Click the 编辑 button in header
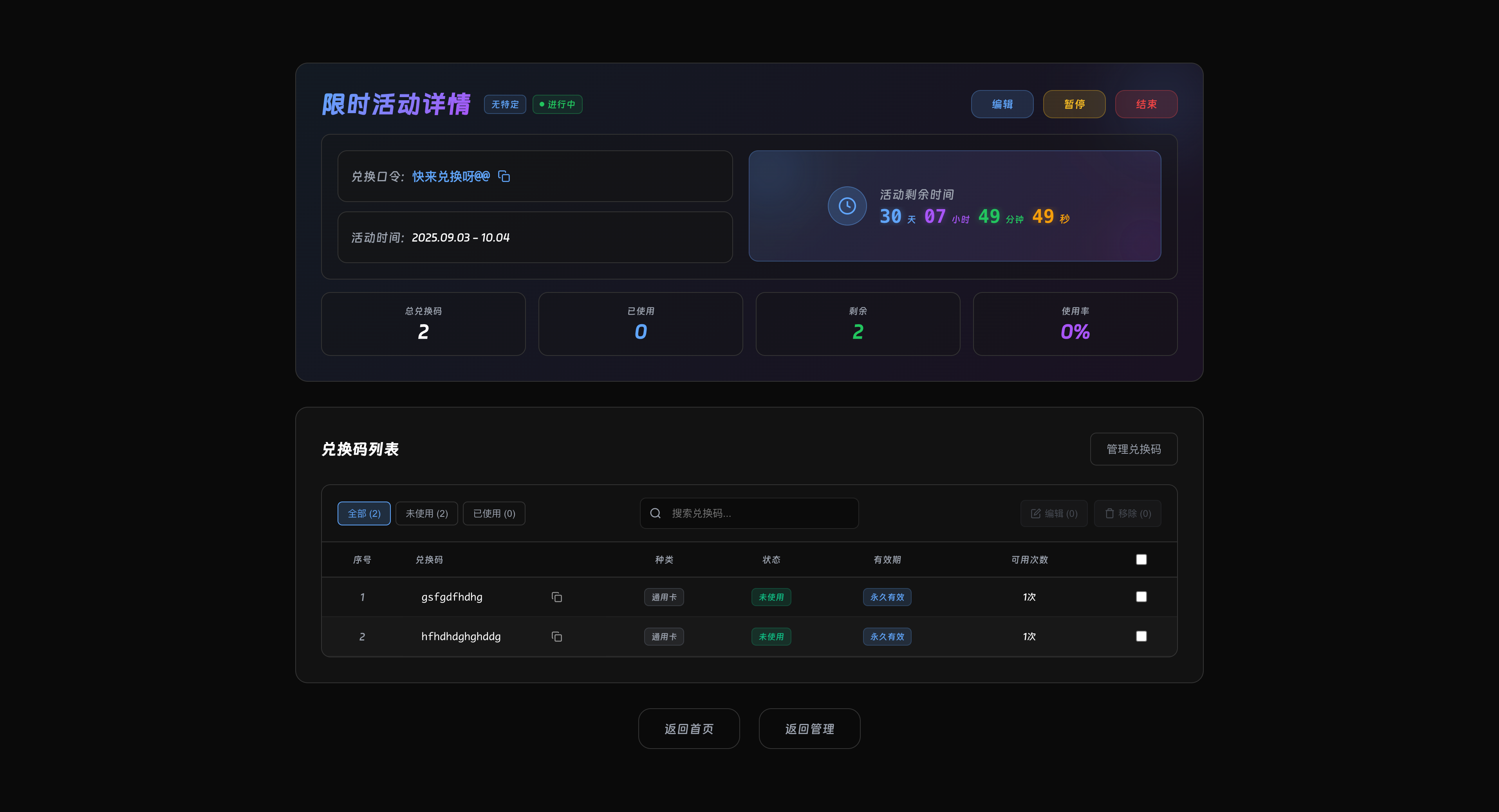1499x812 pixels. [x=1002, y=104]
